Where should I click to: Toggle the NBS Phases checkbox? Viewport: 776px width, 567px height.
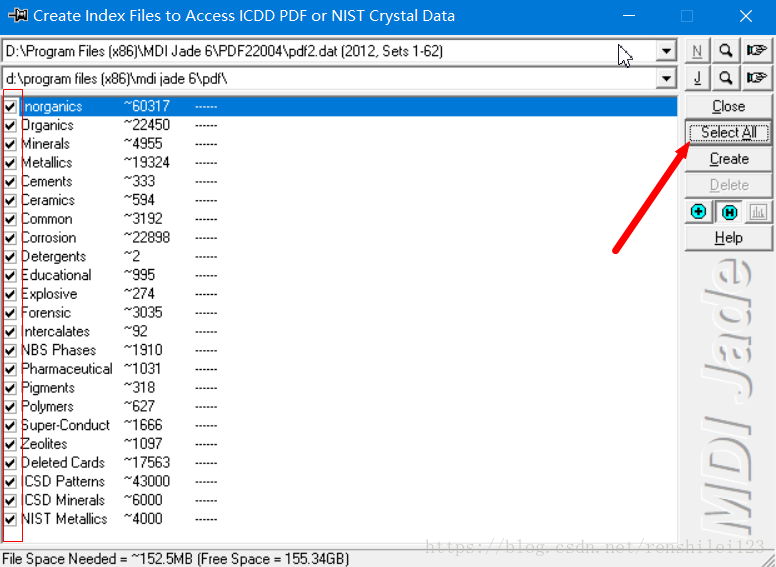(10, 351)
